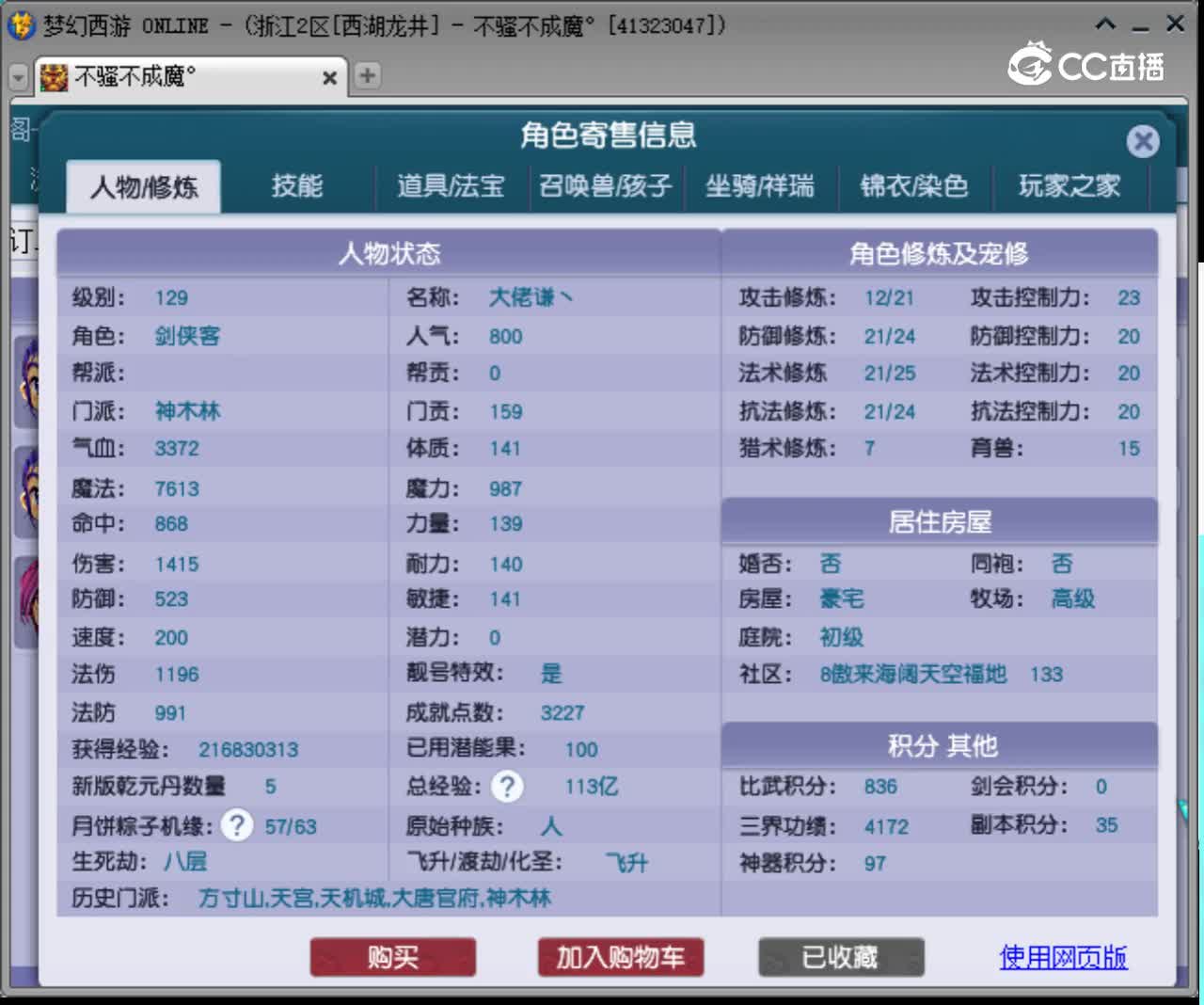Open a new tab with the plus button
1204x1005 pixels.
pos(368,76)
